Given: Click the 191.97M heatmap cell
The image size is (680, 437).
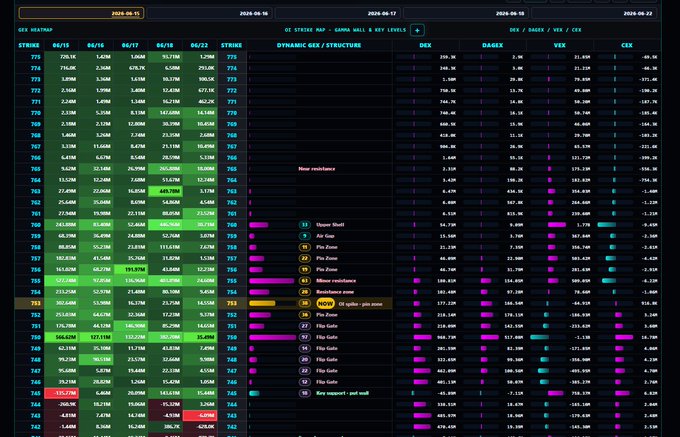Looking at the screenshot, I should 131,270.
